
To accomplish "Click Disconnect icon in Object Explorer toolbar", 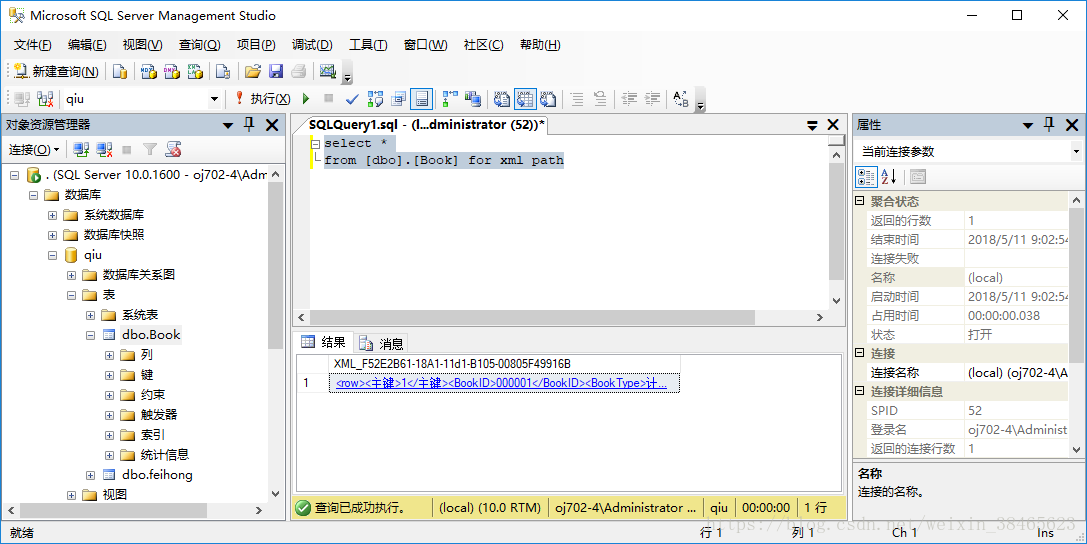I will (x=104, y=150).
